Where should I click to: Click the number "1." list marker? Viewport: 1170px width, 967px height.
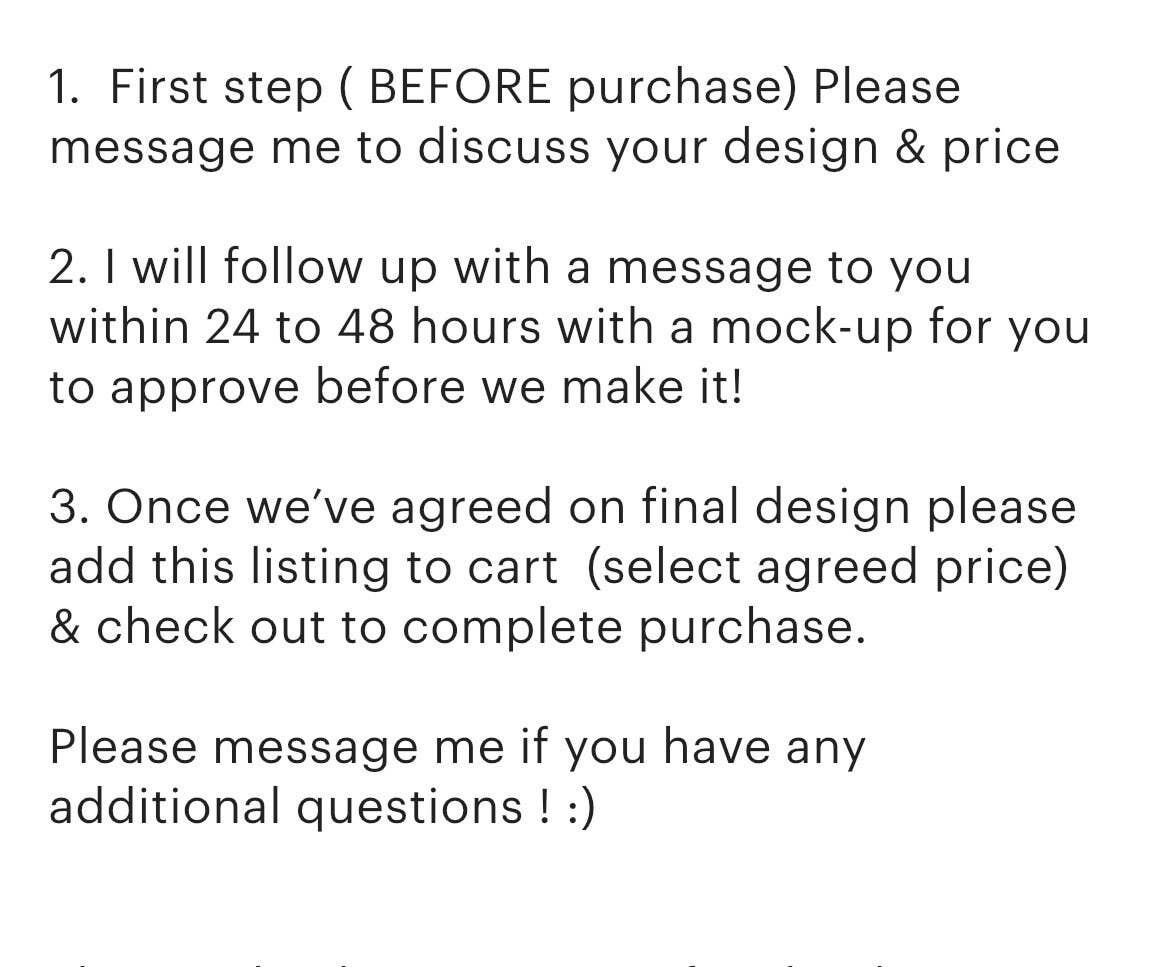tap(64, 87)
